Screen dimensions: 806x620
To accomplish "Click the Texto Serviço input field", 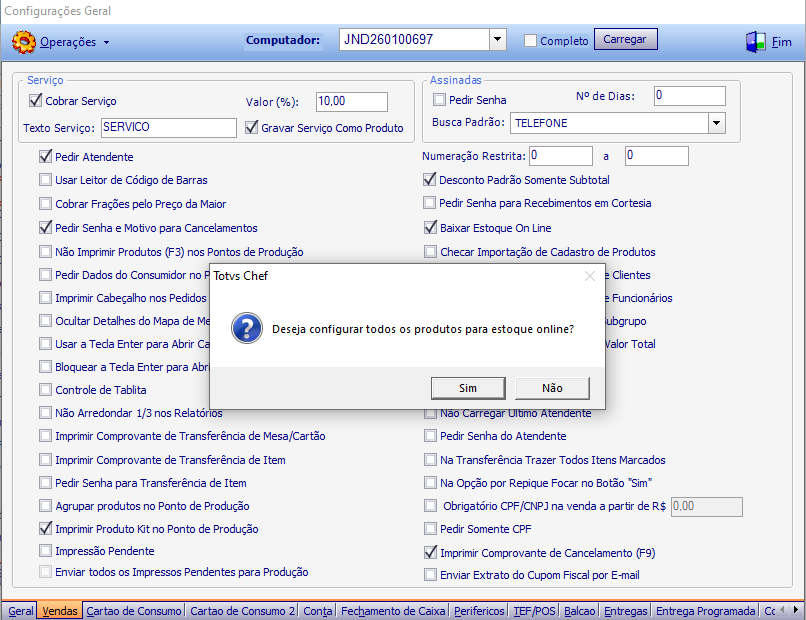I will tap(169, 127).
